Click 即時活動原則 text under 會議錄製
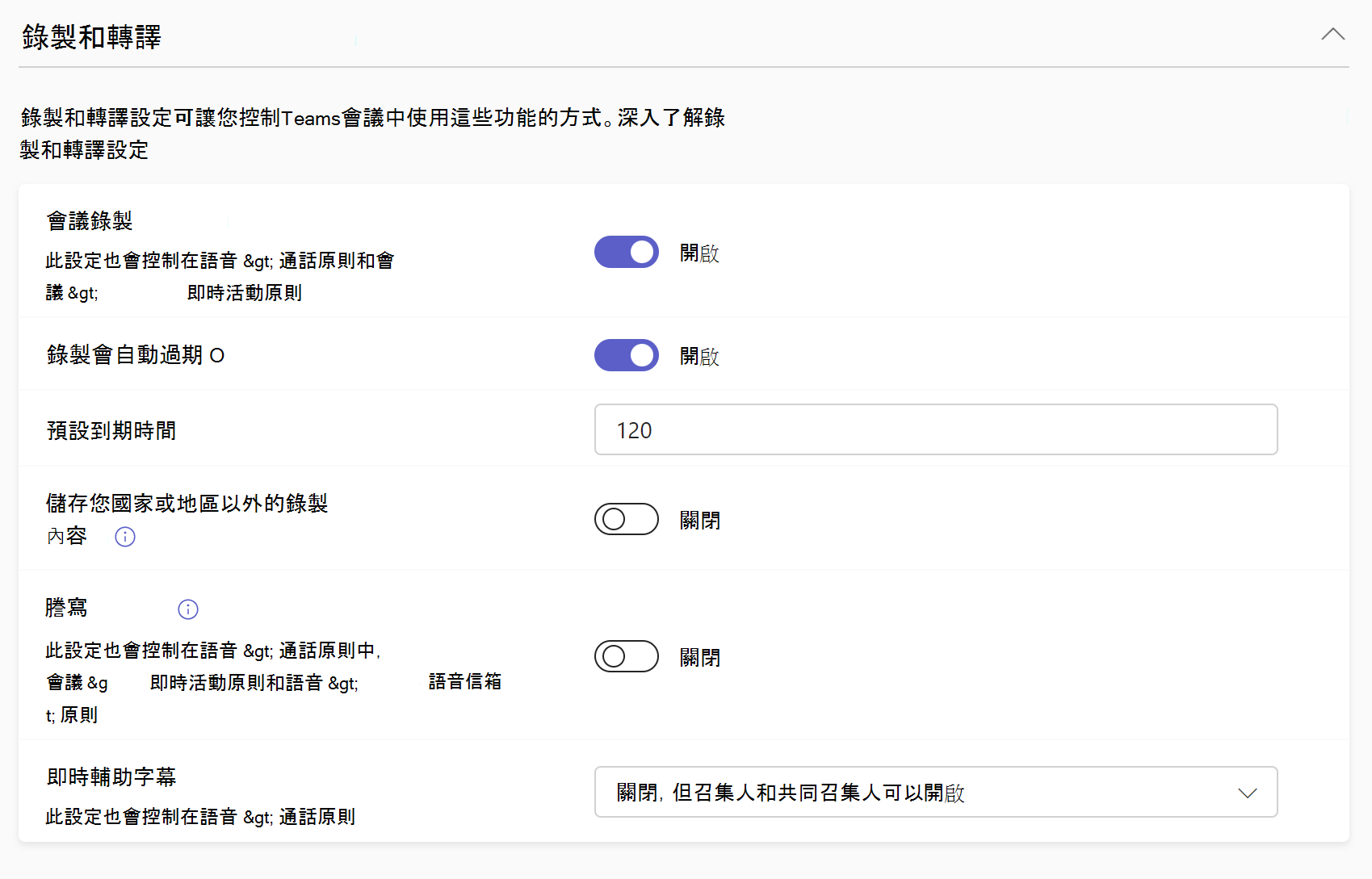 click(245, 293)
